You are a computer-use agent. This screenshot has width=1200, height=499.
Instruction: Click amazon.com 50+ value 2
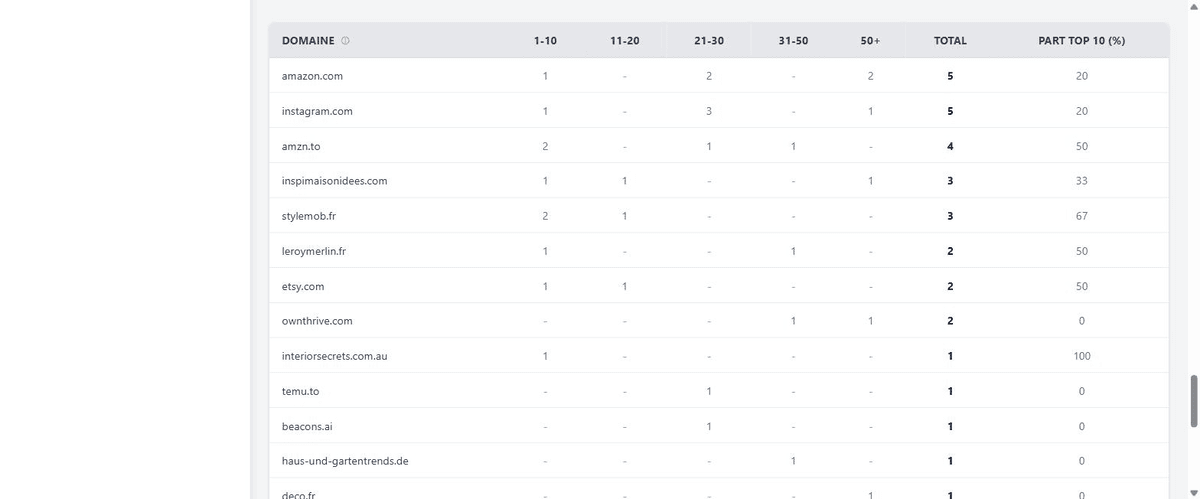(x=870, y=76)
